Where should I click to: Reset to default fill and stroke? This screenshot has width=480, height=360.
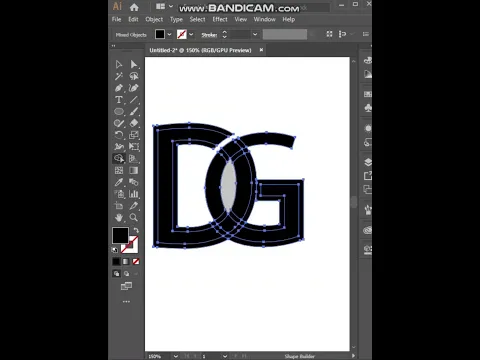coord(115,250)
